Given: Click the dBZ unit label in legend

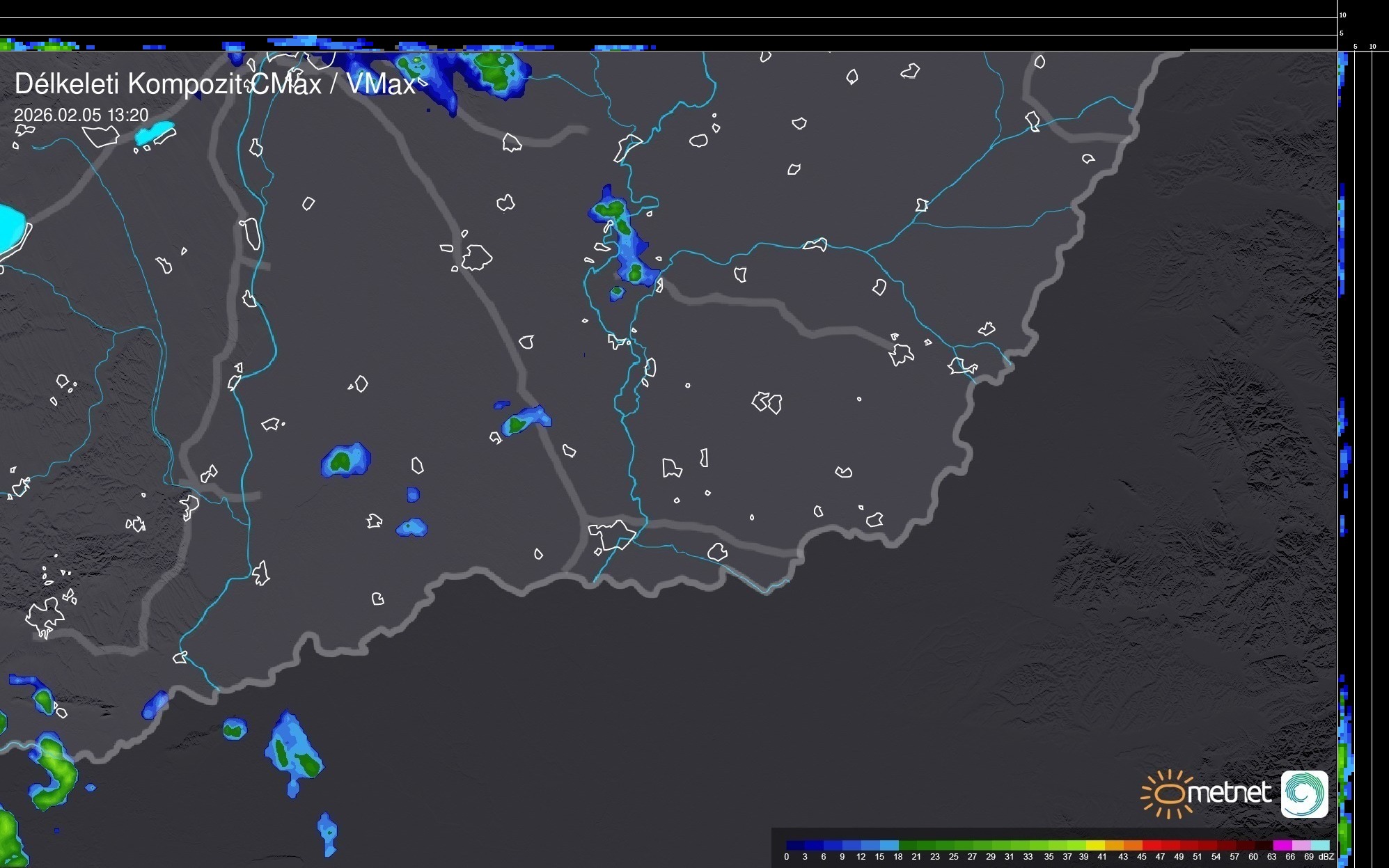Looking at the screenshot, I should pyautogui.click(x=1326, y=857).
